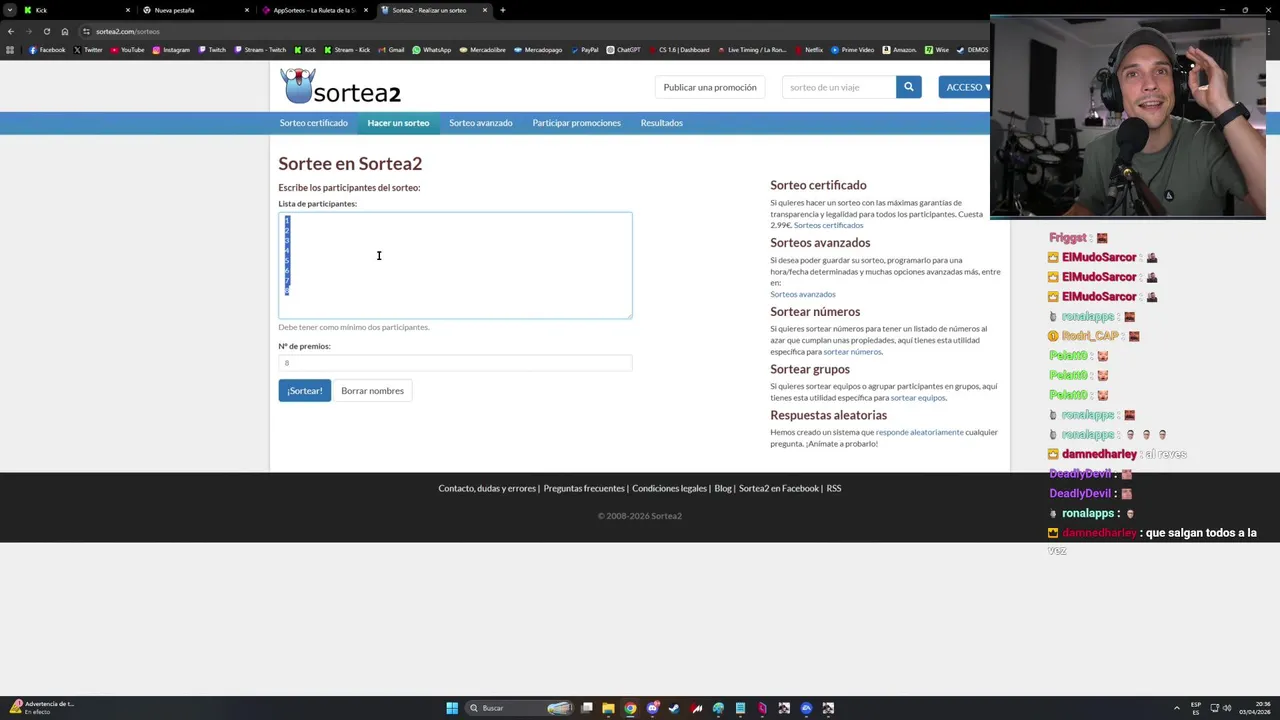Open the responde aleatoriamente link
1280x720 pixels.
[x=919, y=432]
